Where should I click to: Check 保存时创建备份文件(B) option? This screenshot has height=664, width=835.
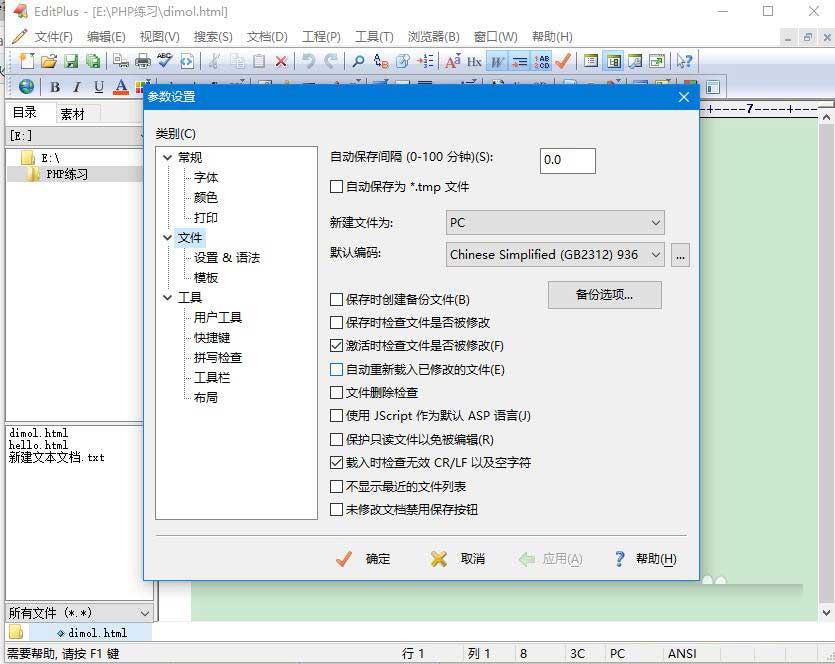(x=336, y=299)
